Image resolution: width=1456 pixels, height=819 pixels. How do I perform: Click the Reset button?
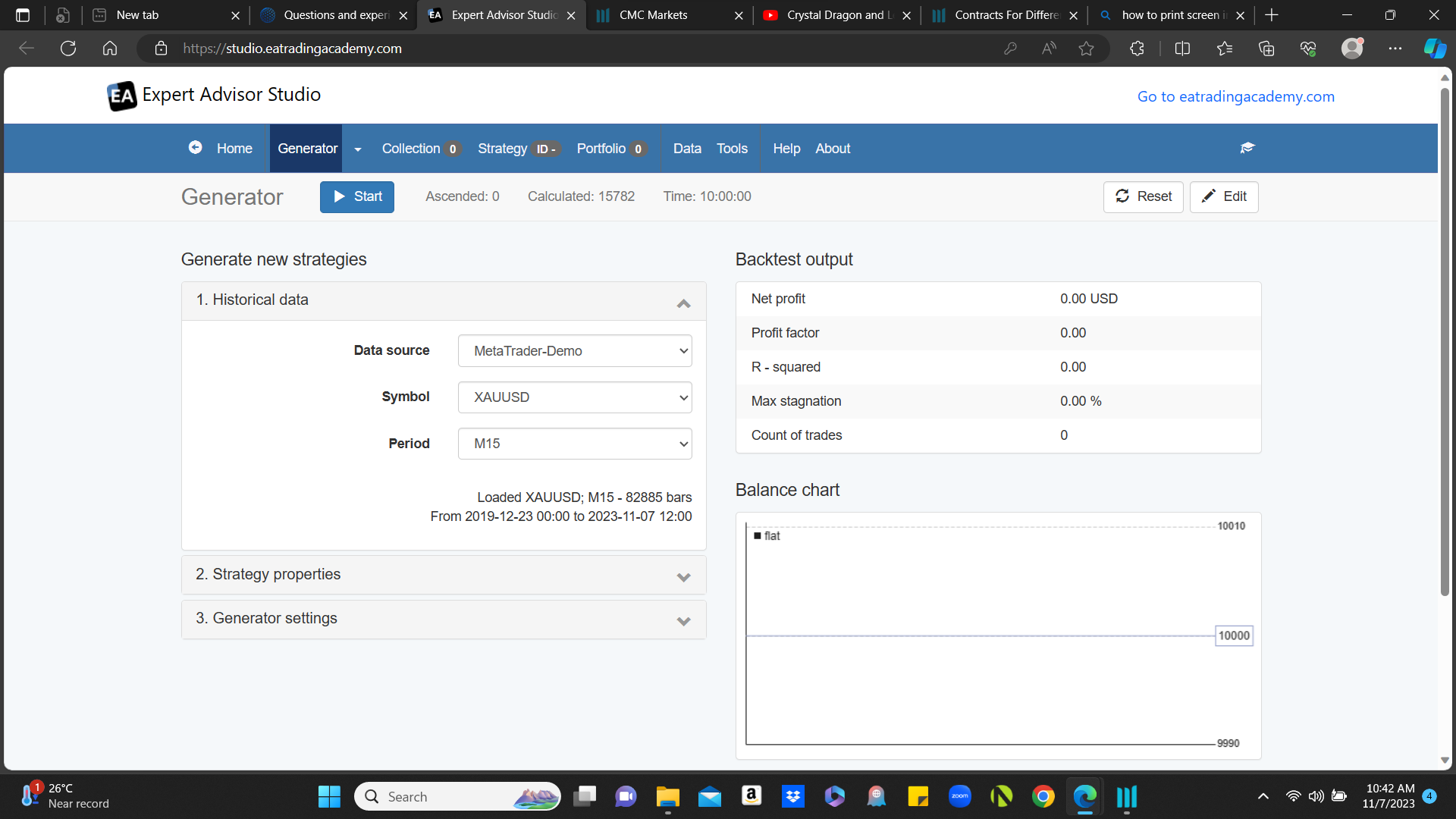pos(1143,197)
